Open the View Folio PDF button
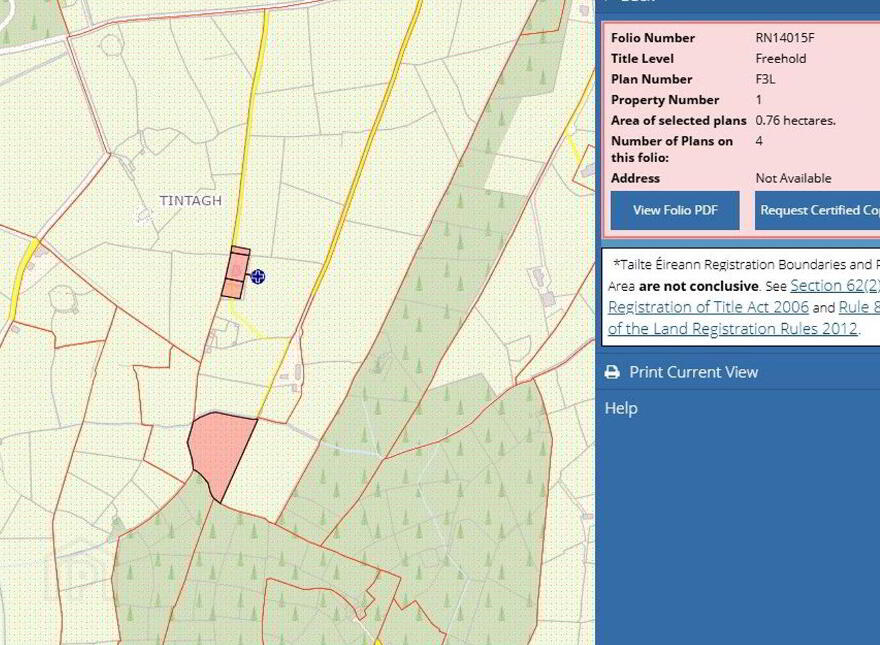This screenshot has width=880, height=645. 675,211
